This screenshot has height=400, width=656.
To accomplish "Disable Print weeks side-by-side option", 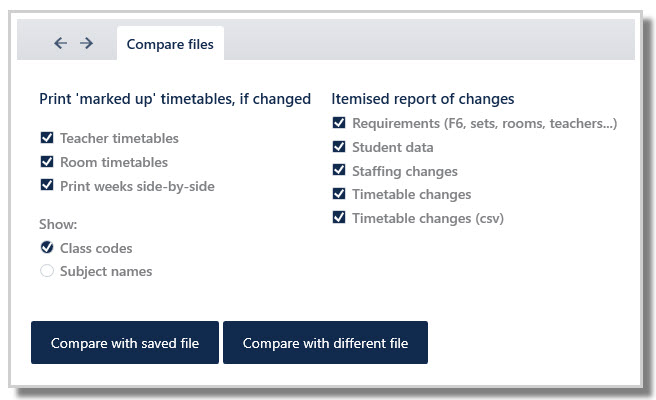I will [x=47, y=185].
